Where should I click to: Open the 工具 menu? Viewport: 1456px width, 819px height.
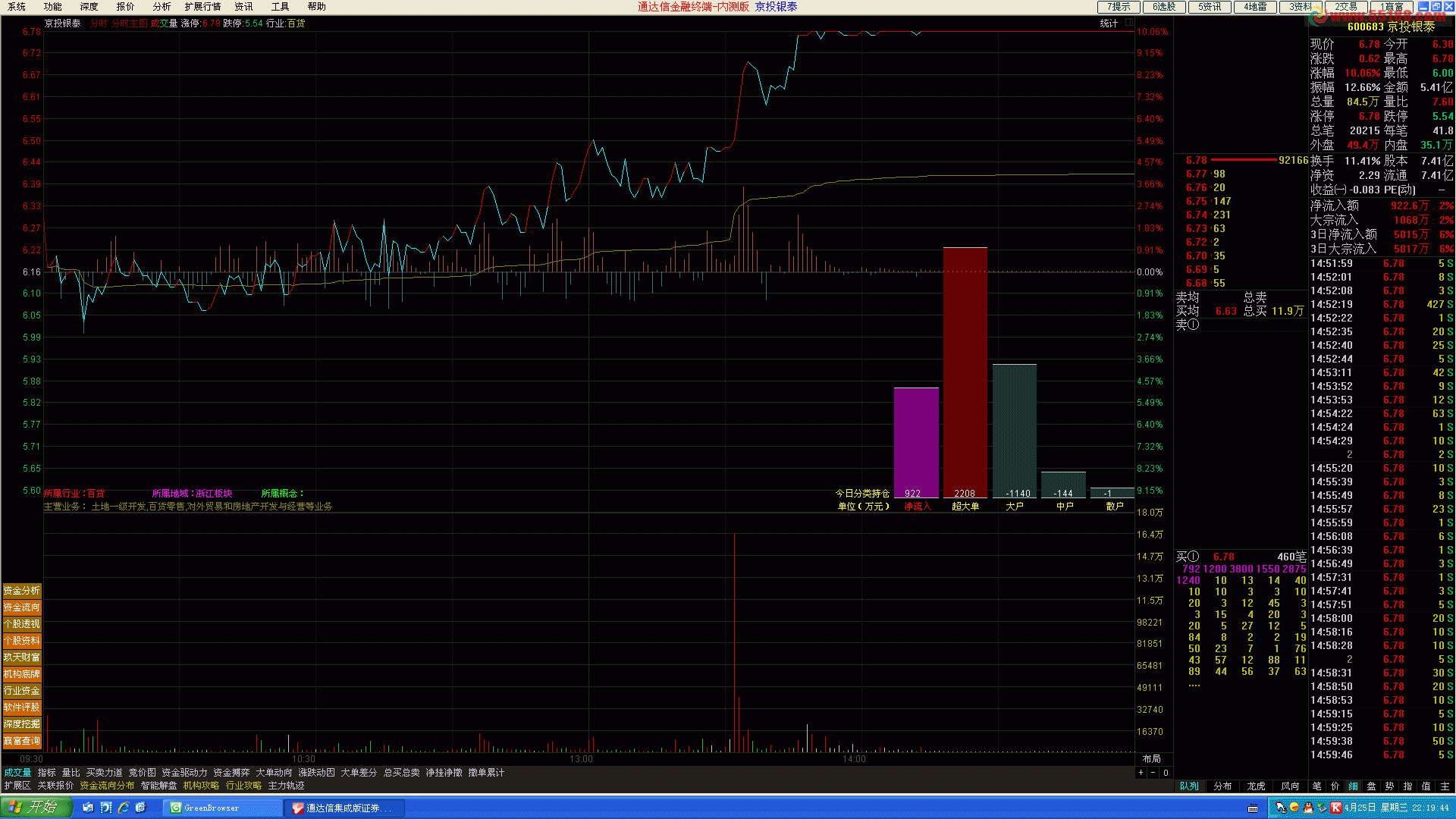(281, 6)
